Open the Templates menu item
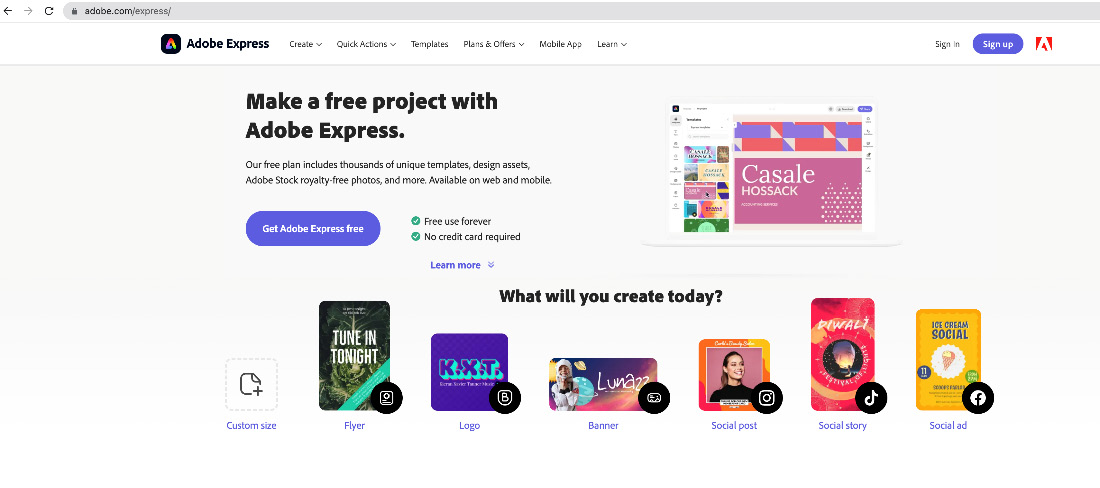Screen dimensions: 1100x488 (429, 44)
